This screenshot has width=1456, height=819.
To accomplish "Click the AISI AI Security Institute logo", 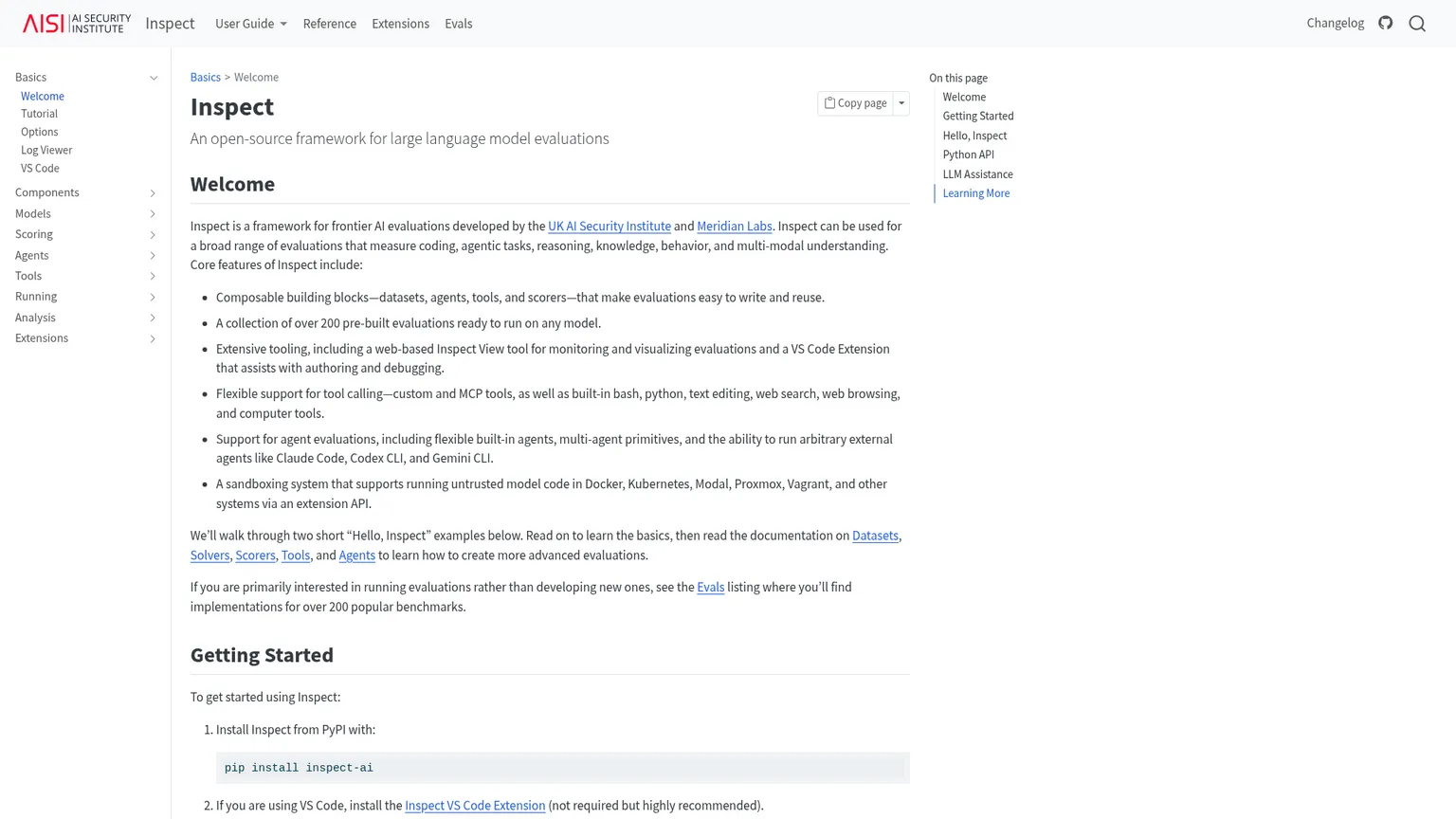I will pos(77,23).
